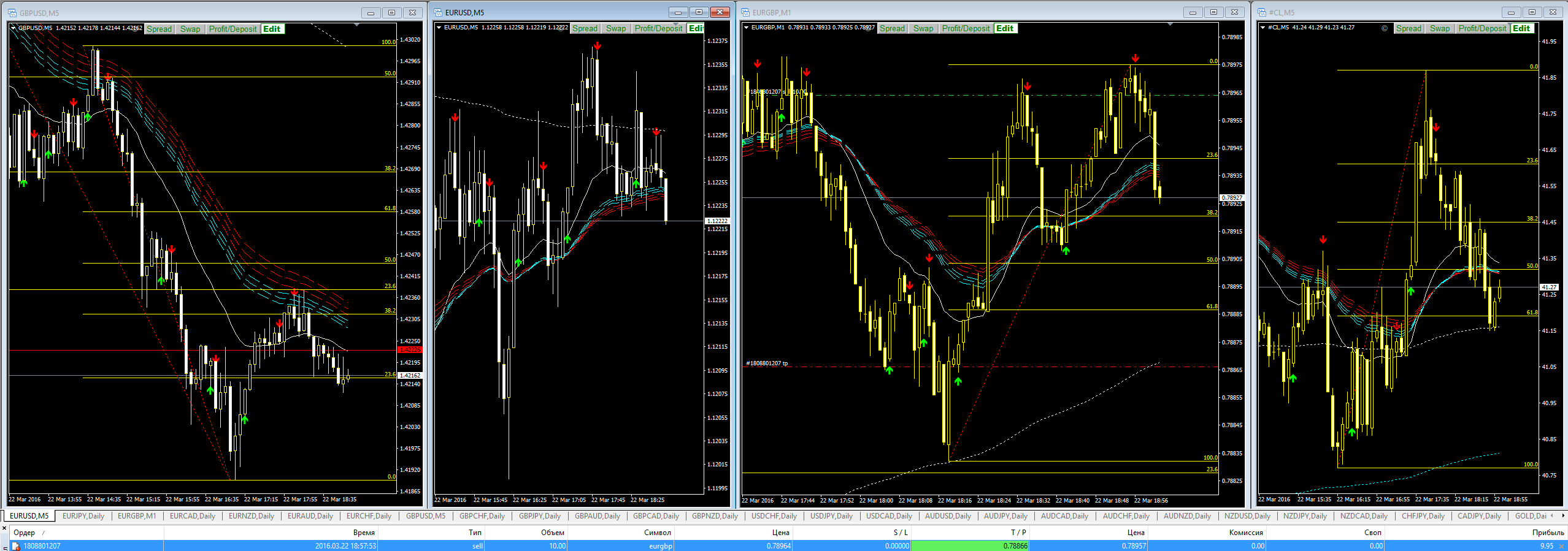Screen dimensions: 1568x551
Task: Sort orders by Ордер column header
Action: coord(86,532)
